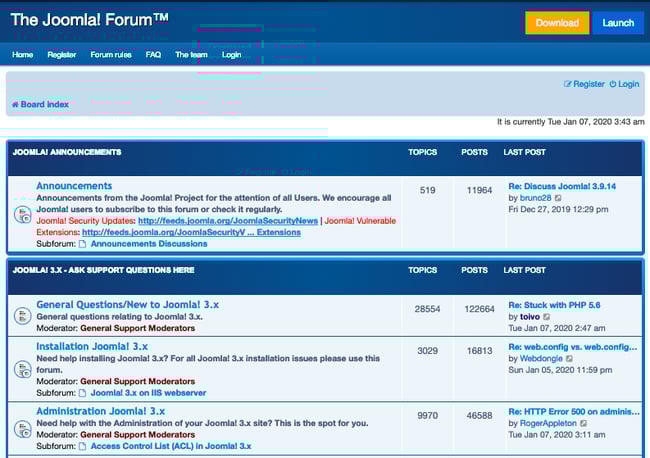Open the Announcements Discussions subforum

(148, 243)
